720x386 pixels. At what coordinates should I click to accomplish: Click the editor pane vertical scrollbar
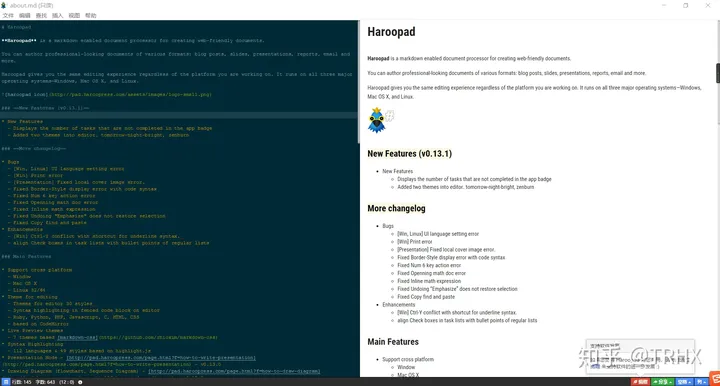pos(359,82)
